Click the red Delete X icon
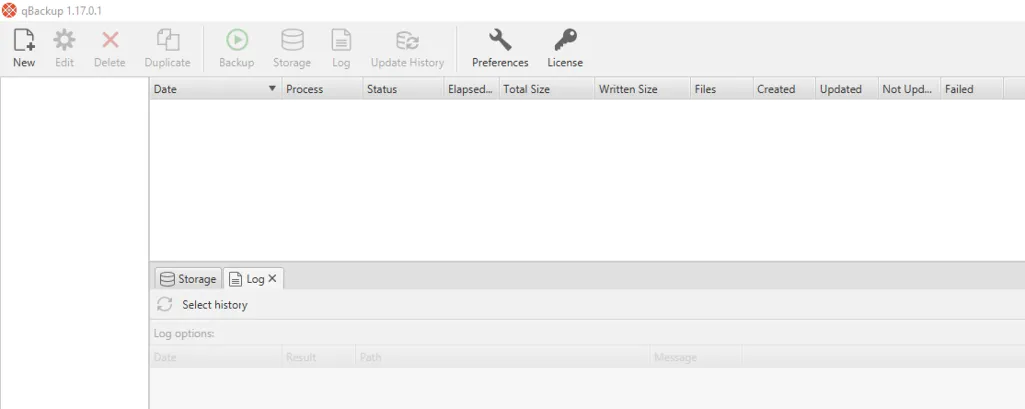The image size is (1025, 409). point(110,41)
